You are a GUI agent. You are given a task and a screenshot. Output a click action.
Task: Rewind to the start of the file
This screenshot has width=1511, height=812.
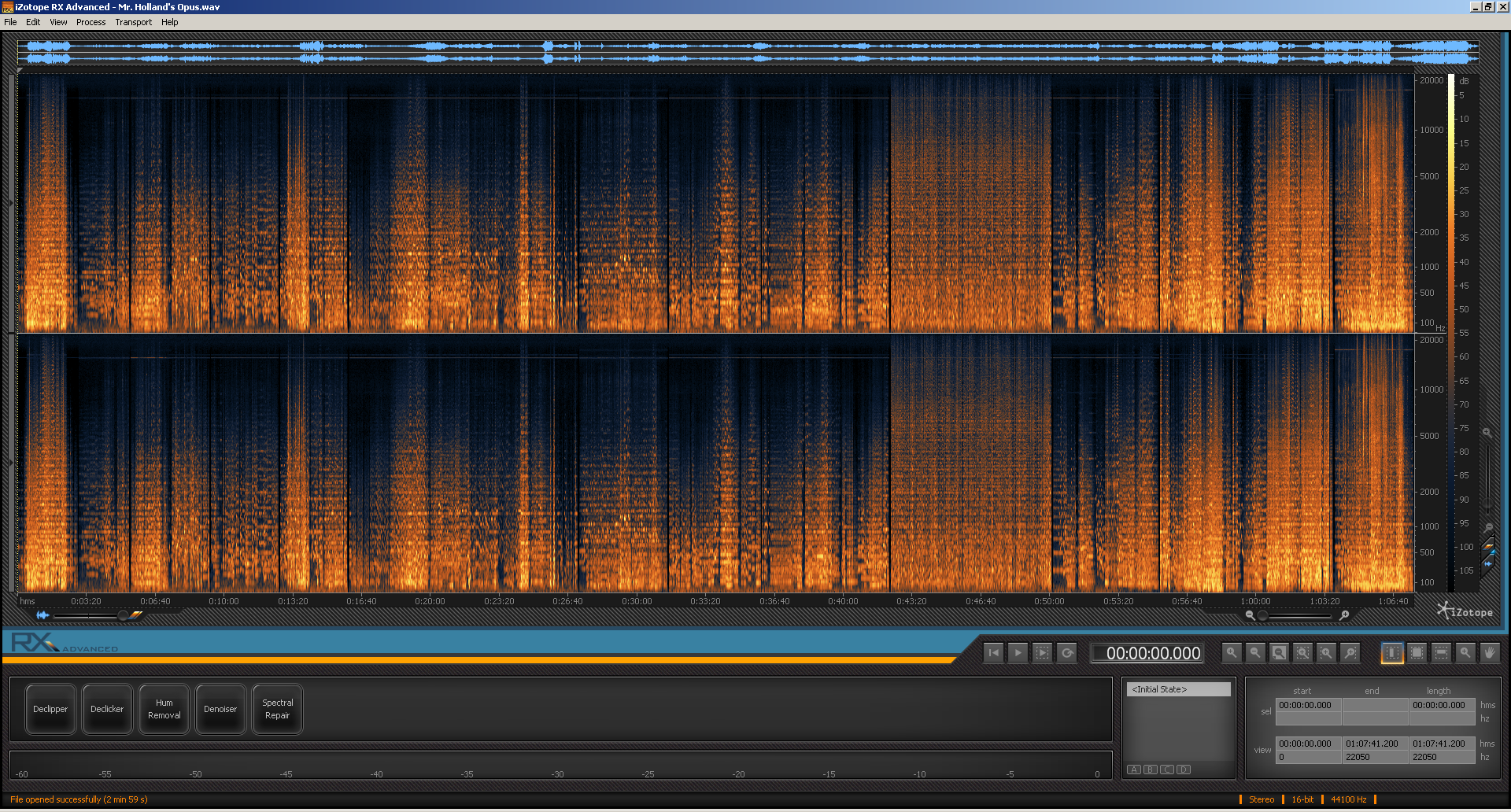tap(994, 652)
